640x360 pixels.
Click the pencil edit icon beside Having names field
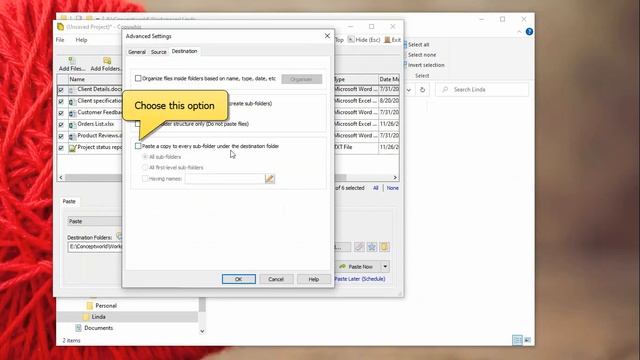click(270, 178)
